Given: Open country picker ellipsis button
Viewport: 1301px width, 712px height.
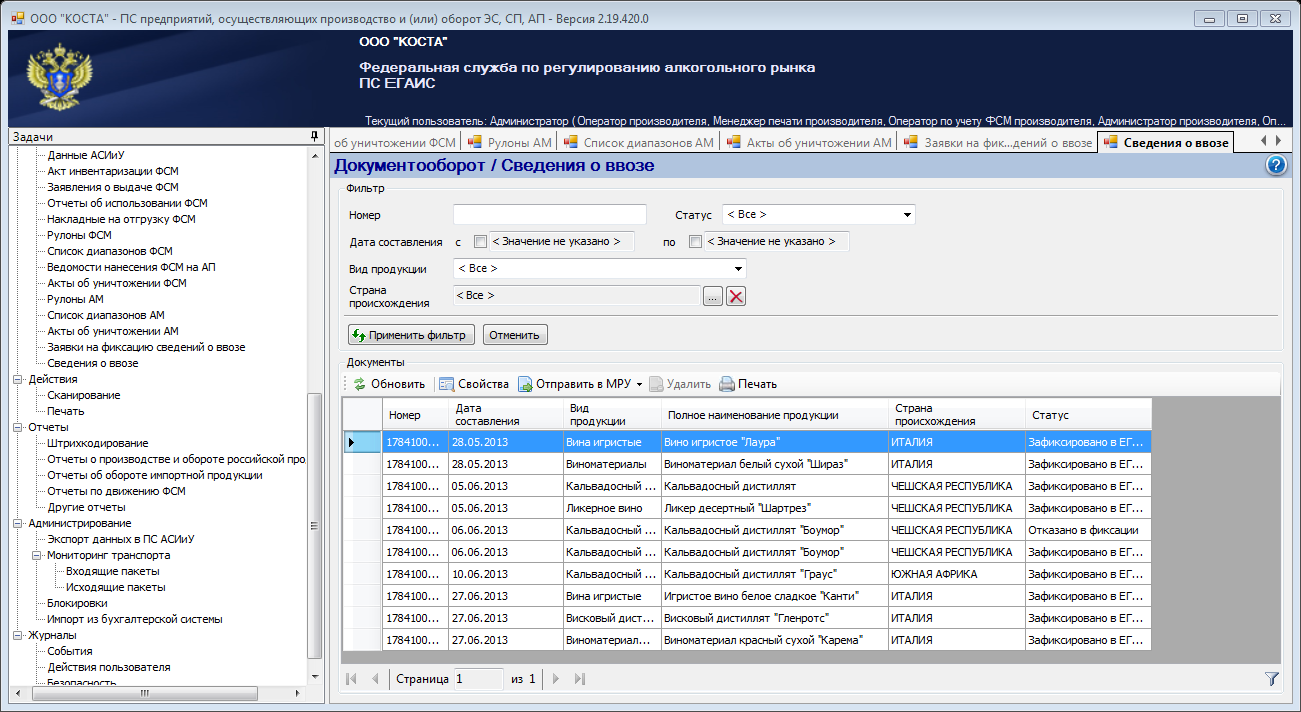Looking at the screenshot, I should pos(712,296).
